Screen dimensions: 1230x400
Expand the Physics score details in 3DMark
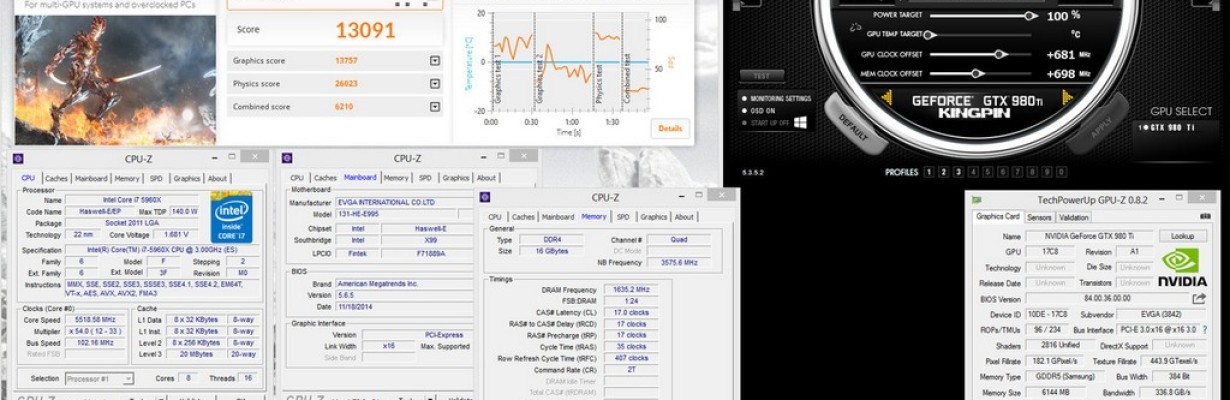[x=434, y=84]
